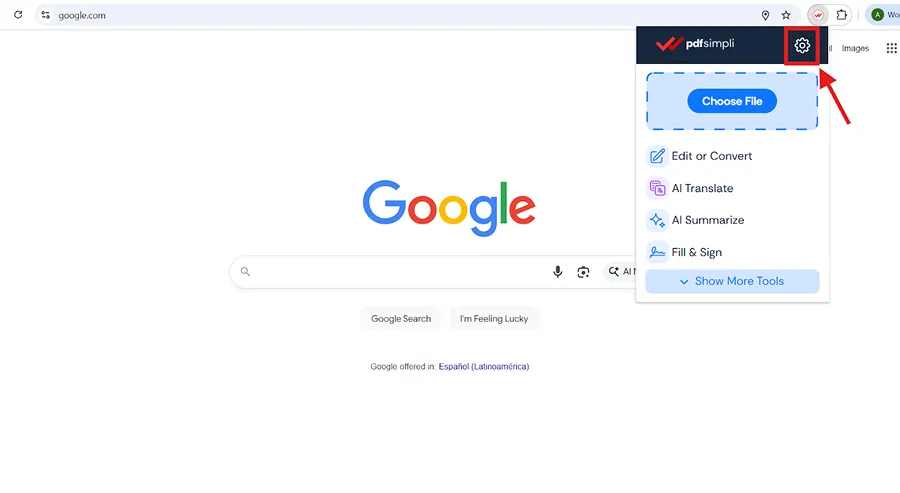This screenshot has height=493, width=900.
Task: Click I'm Feeling Lucky button
Action: coord(494,319)
